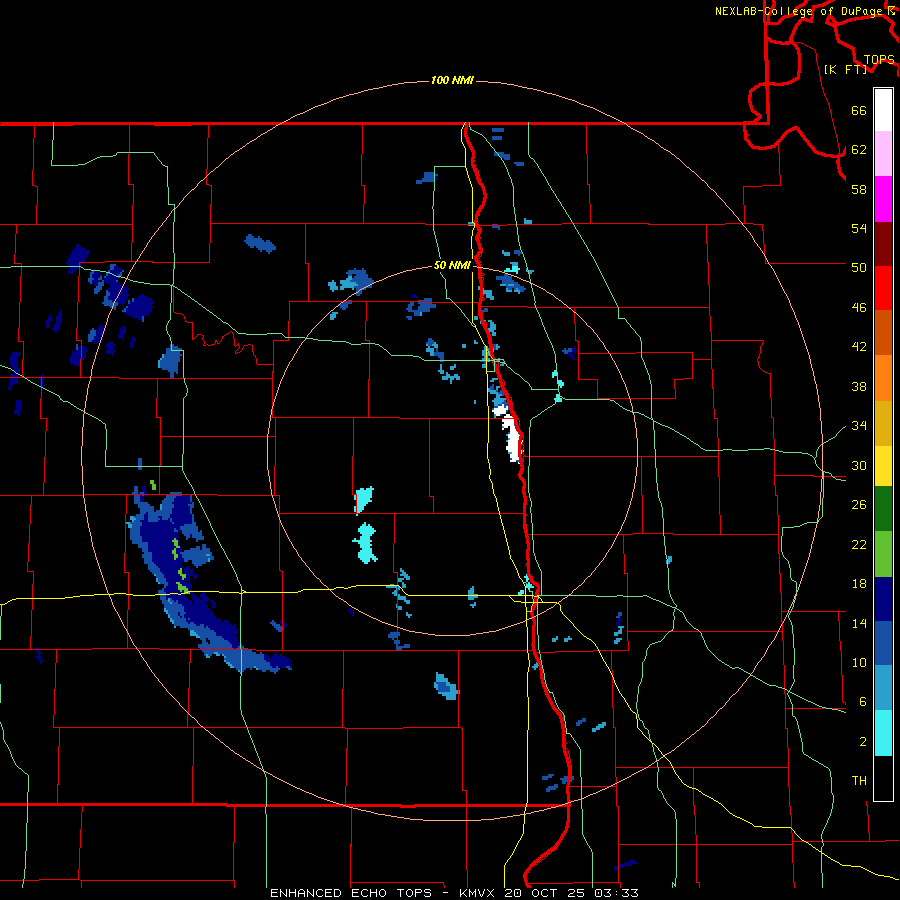
Task: Click the 34 legend value
Action: [x=859, y=425]
